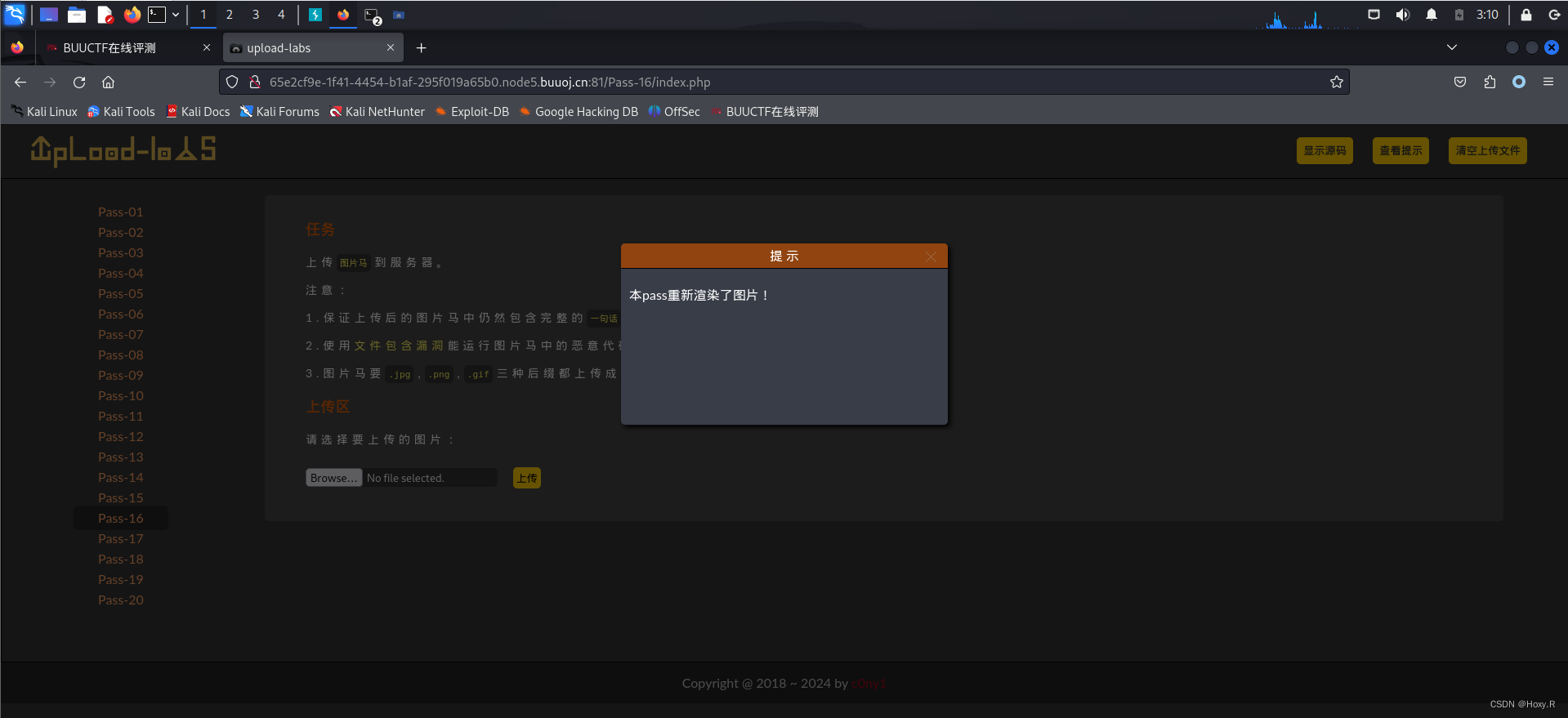Open the Kali Linux bookmark
Viewport: 1568px width, 718px height.
coord(44,112)
